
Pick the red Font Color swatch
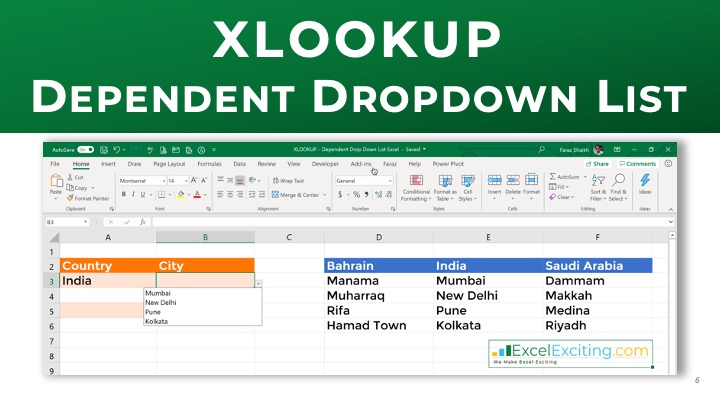197,195
